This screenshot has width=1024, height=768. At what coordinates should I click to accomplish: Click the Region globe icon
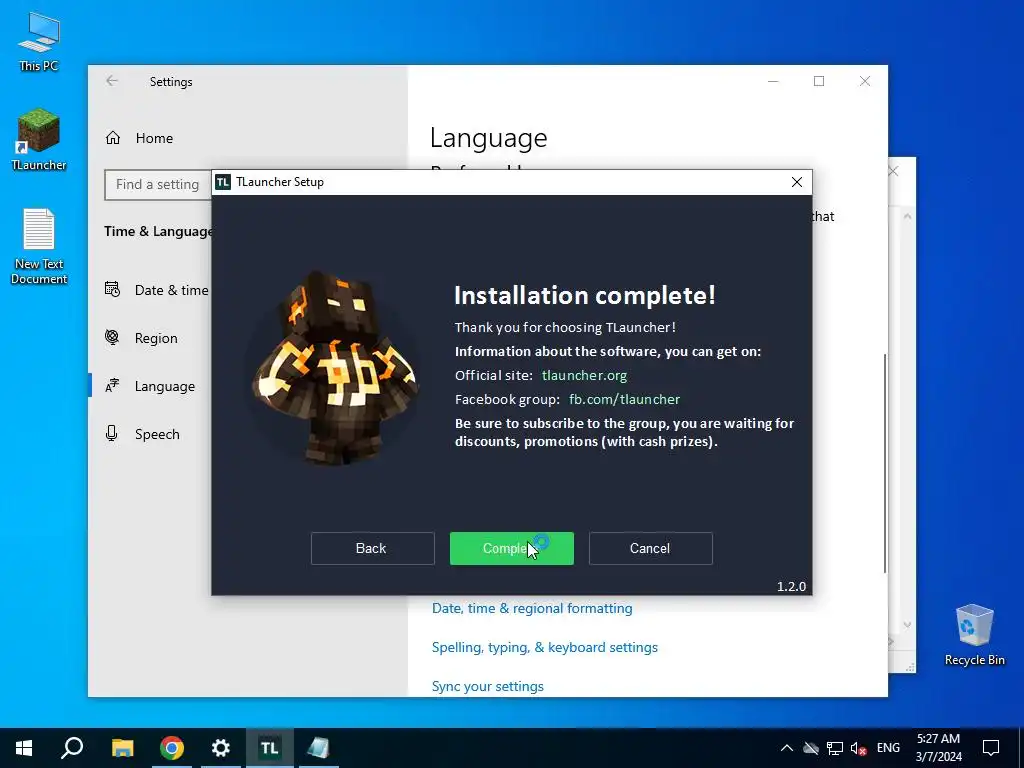pyautogui.click(x=112, y=337)
